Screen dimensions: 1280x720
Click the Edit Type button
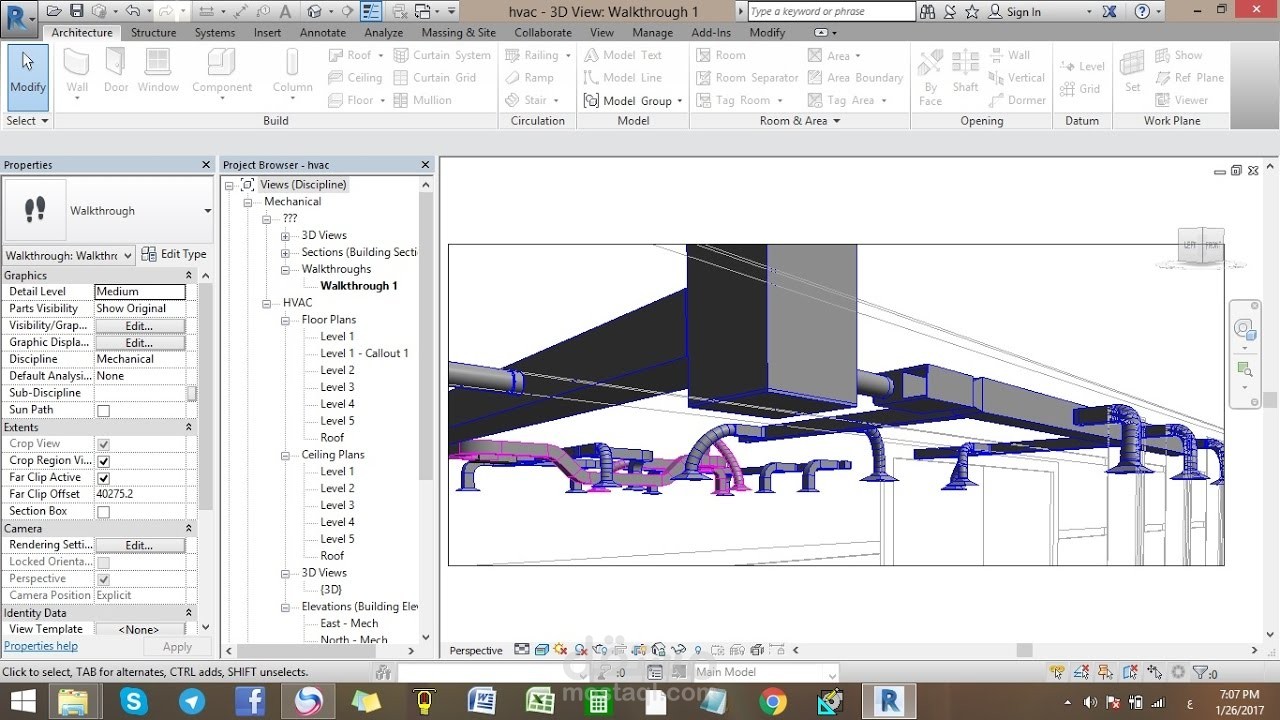click(x=174, y=254)
